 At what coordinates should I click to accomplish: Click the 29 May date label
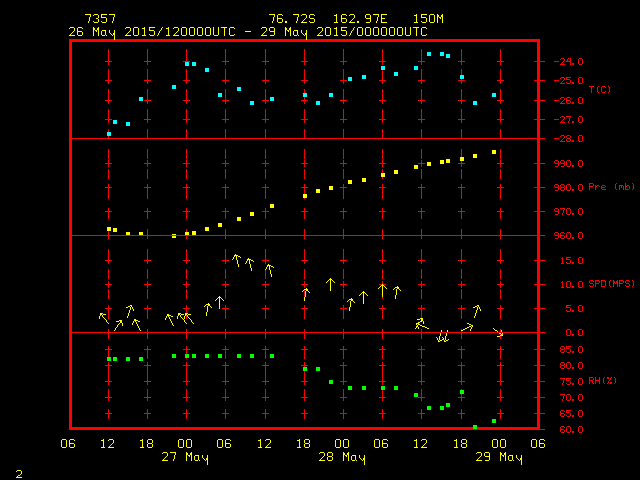click(x=498, y=458)
